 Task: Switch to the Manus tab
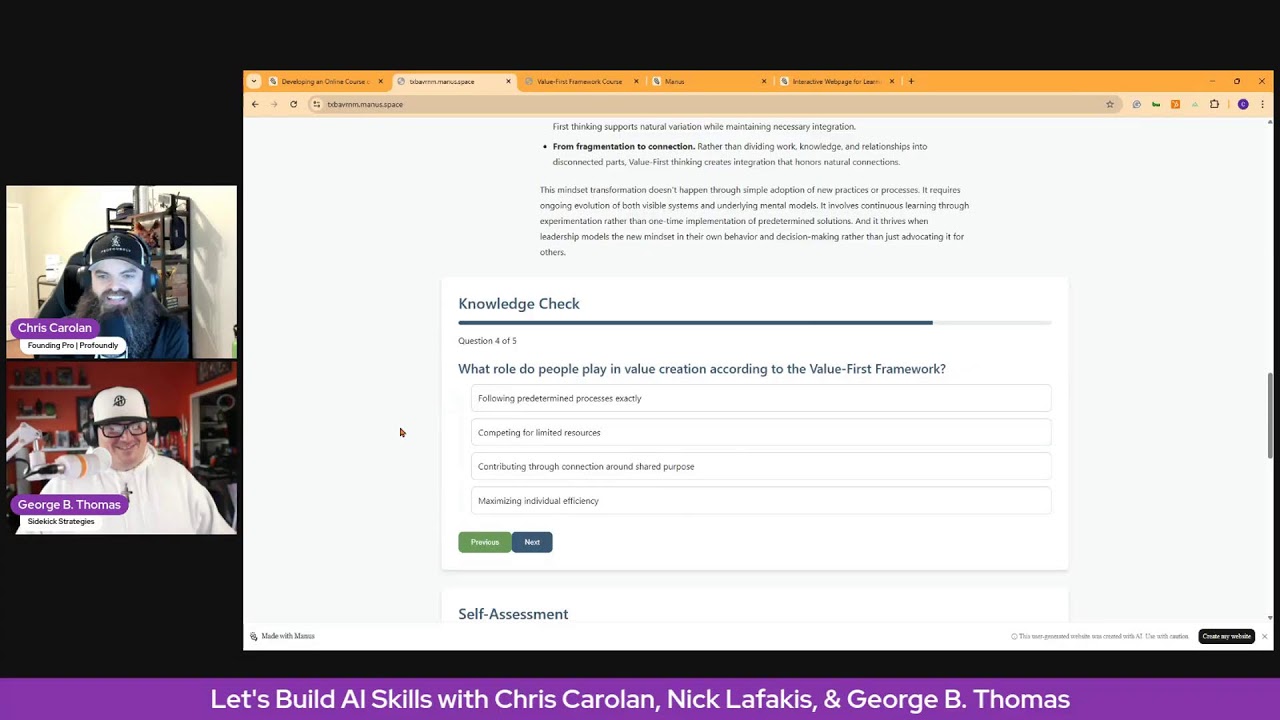(710, 81)
